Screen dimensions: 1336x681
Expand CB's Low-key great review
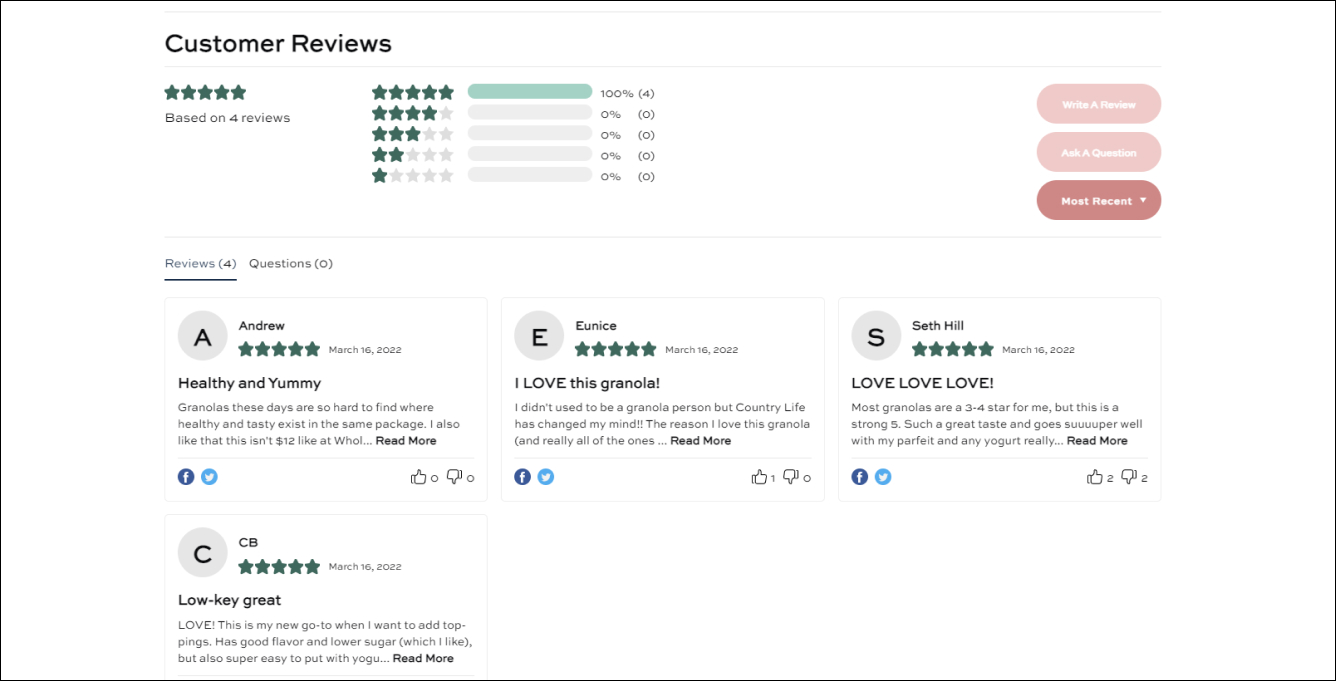423,659
